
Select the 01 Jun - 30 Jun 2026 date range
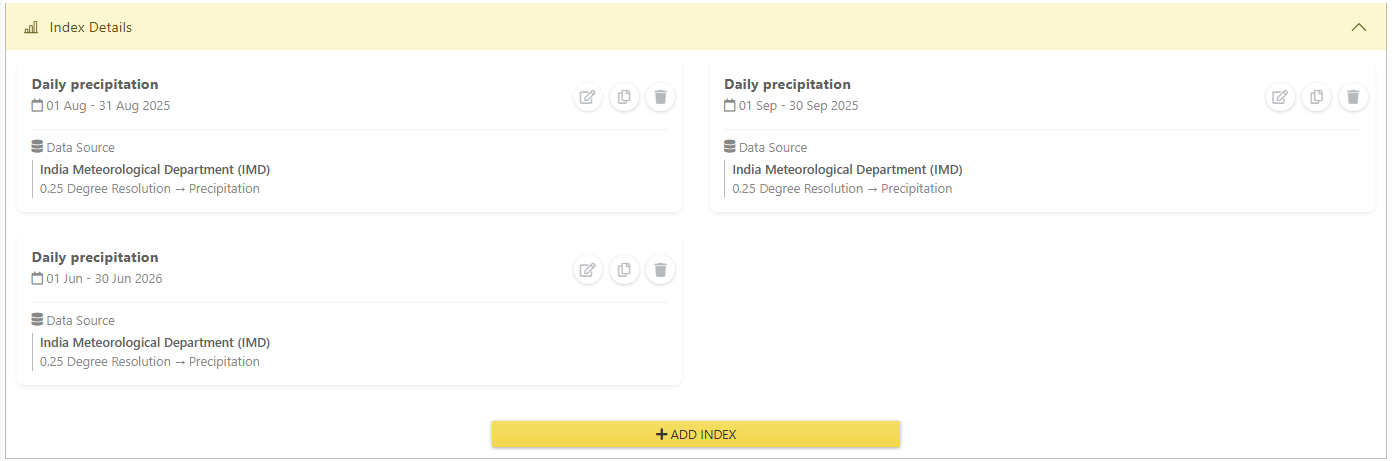coord(104,278)
